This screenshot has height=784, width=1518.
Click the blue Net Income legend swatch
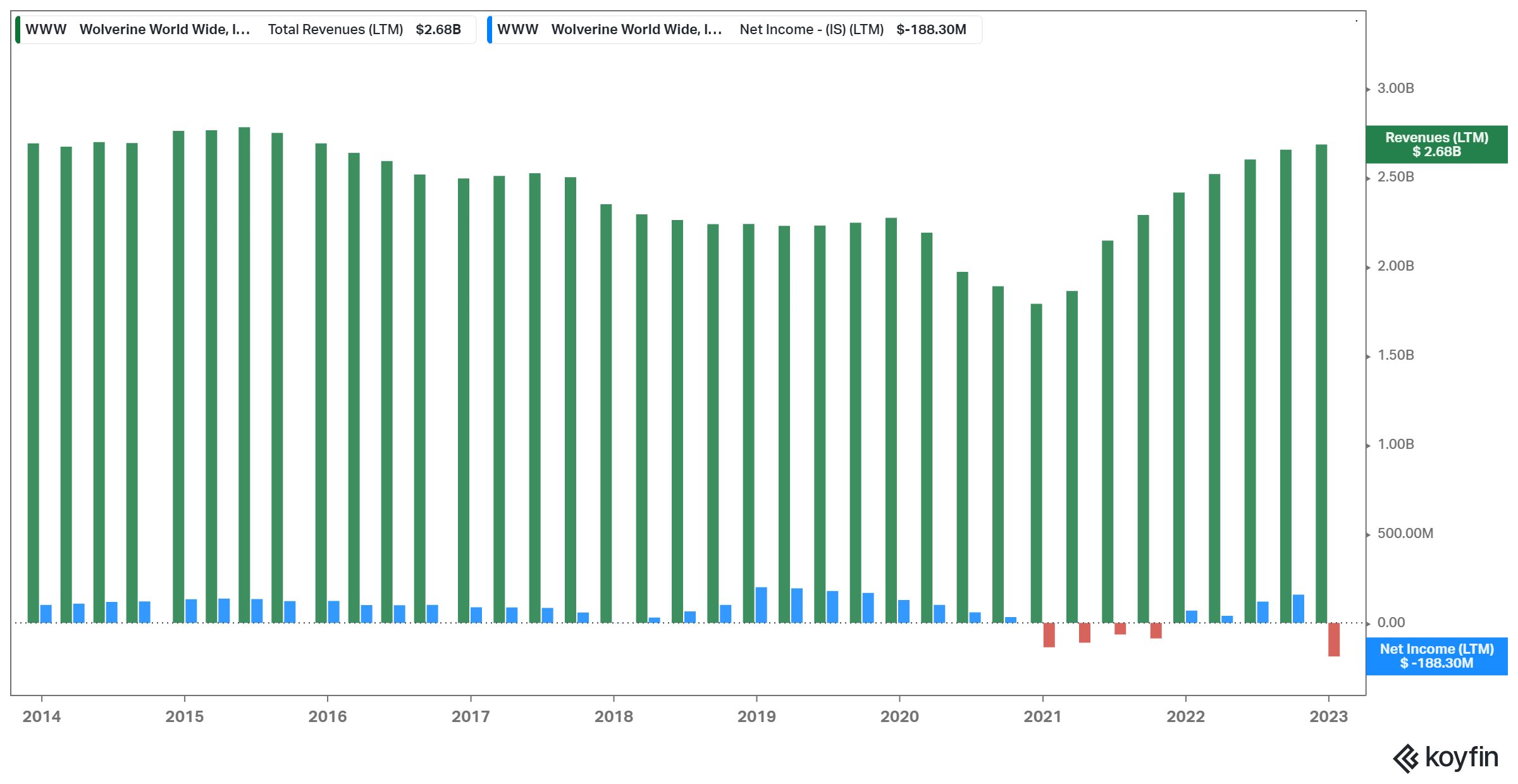pyautogui.click(x=490, y=30)
